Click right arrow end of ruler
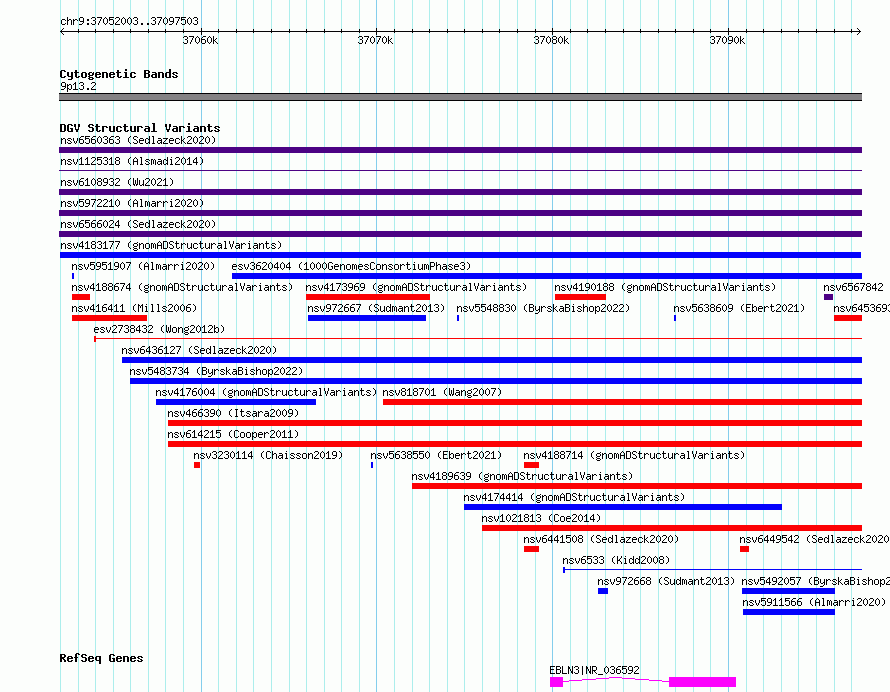890x692 pixels. [859, 32]
